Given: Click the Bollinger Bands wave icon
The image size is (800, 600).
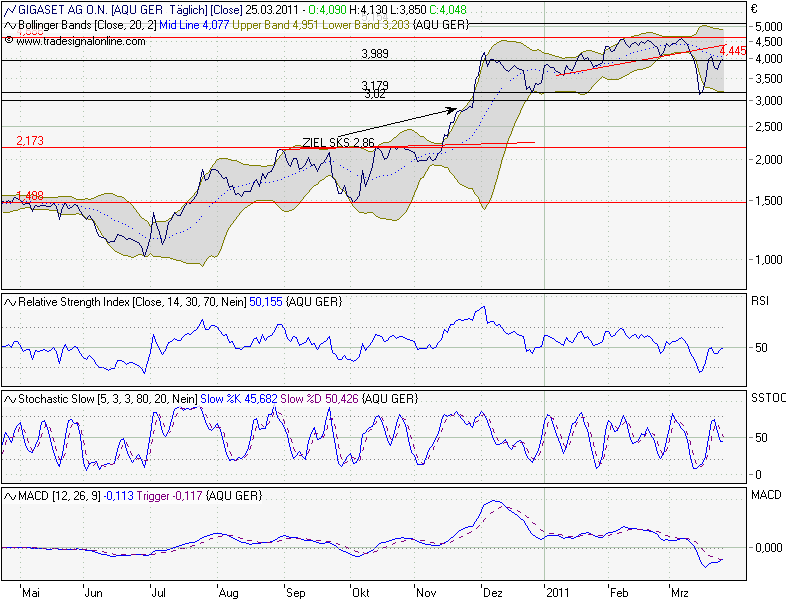Looking at the screenshot, I should [x=9, y=22].
